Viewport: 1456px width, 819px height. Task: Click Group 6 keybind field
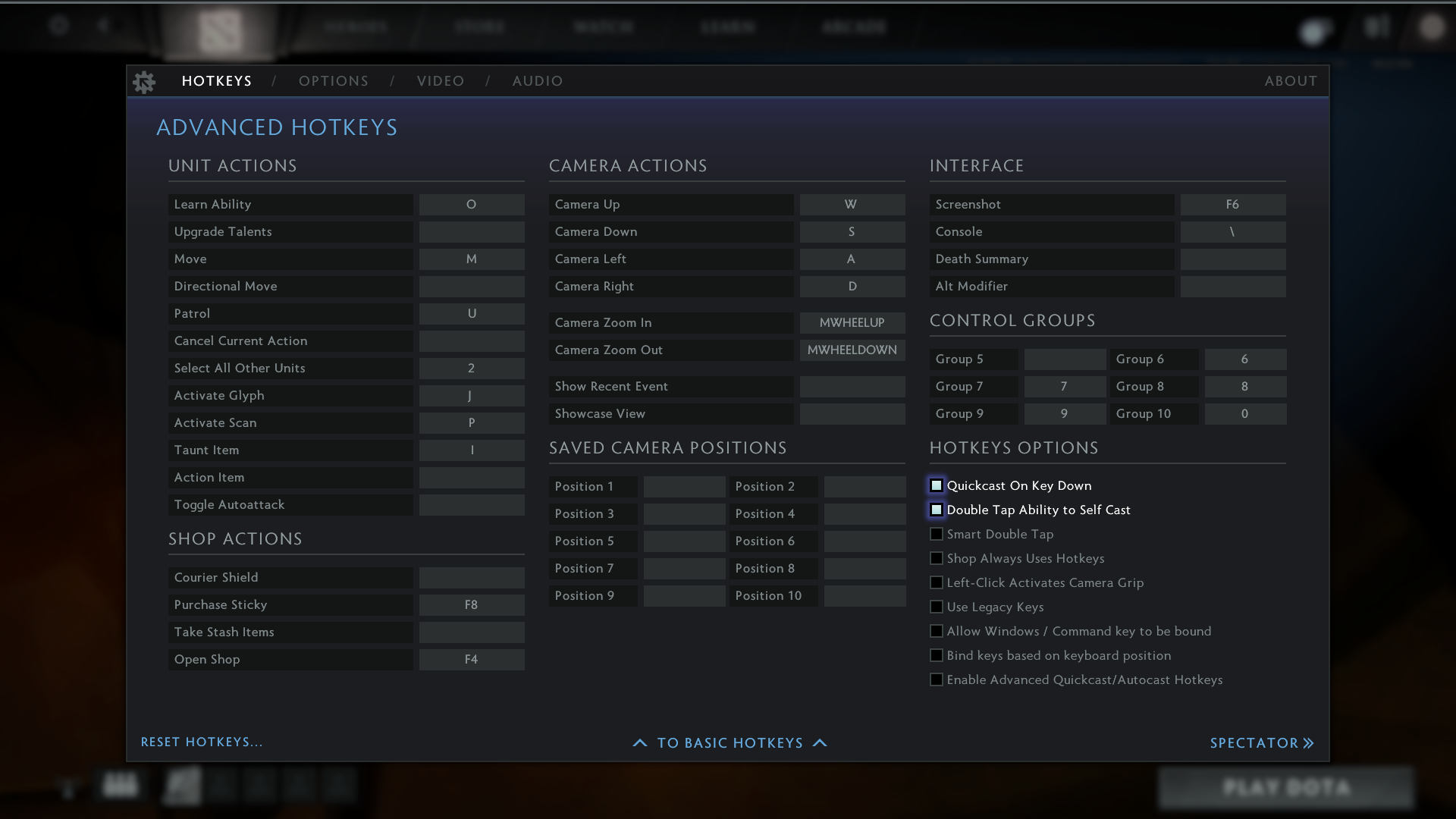pyautogui.click(x=1244, y=359)
